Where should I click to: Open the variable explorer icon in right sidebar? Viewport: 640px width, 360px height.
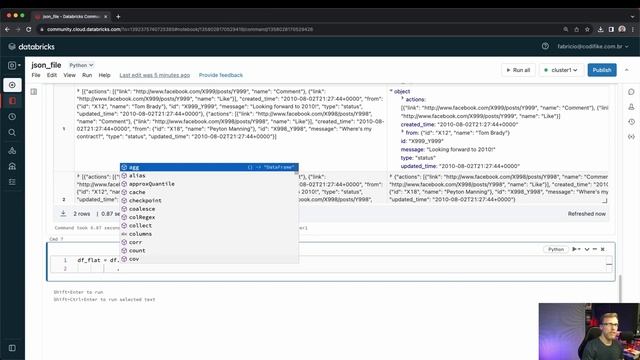click(631, 137)
